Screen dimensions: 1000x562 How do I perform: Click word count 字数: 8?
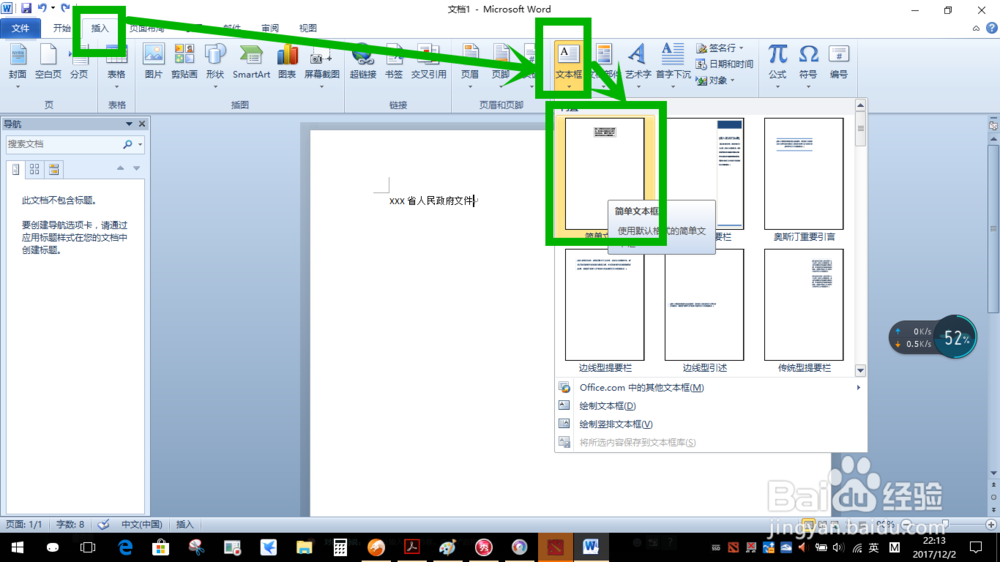click(70, 524)
